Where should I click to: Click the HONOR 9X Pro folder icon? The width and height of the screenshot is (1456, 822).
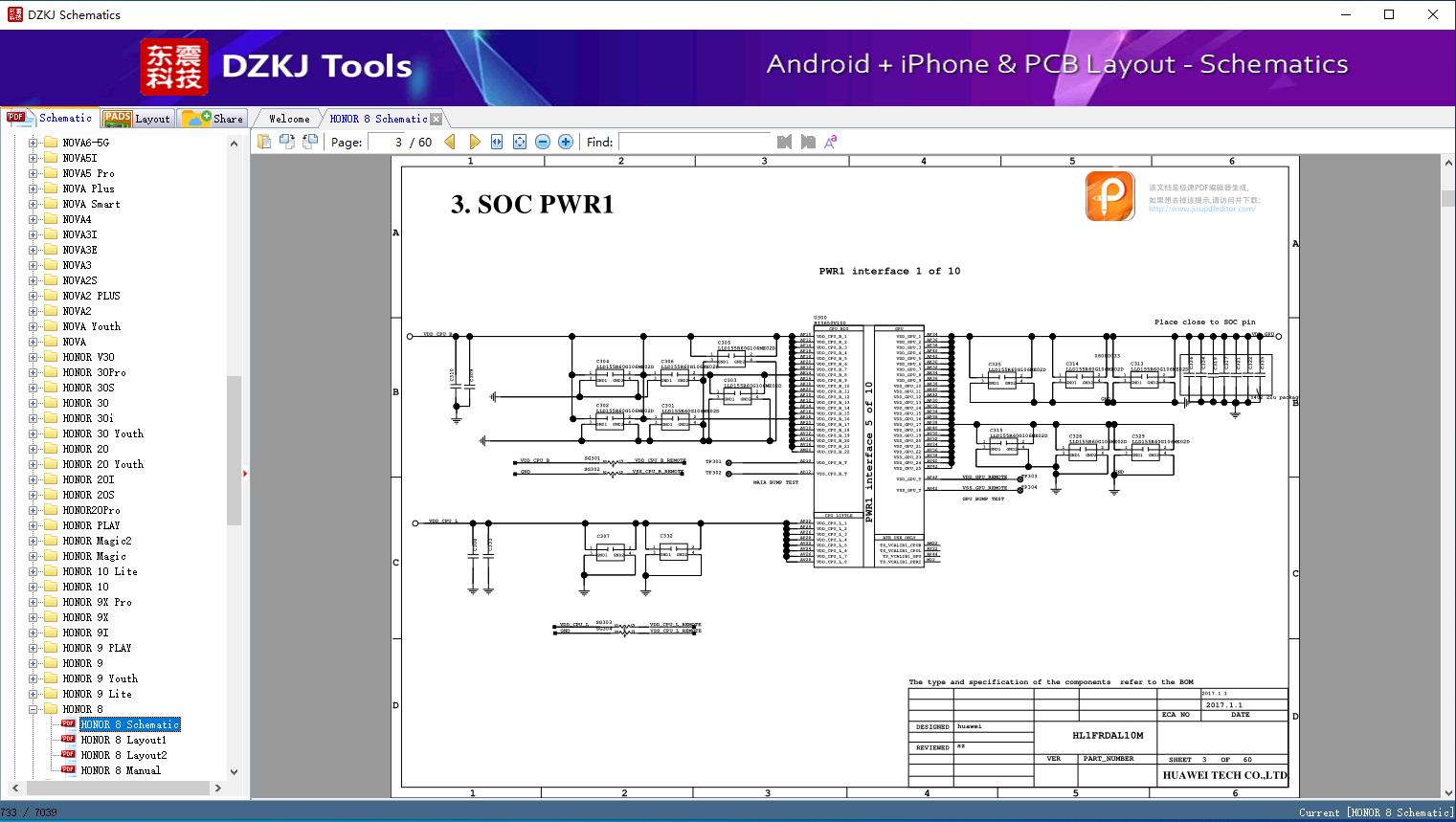(x=51, y=602)
